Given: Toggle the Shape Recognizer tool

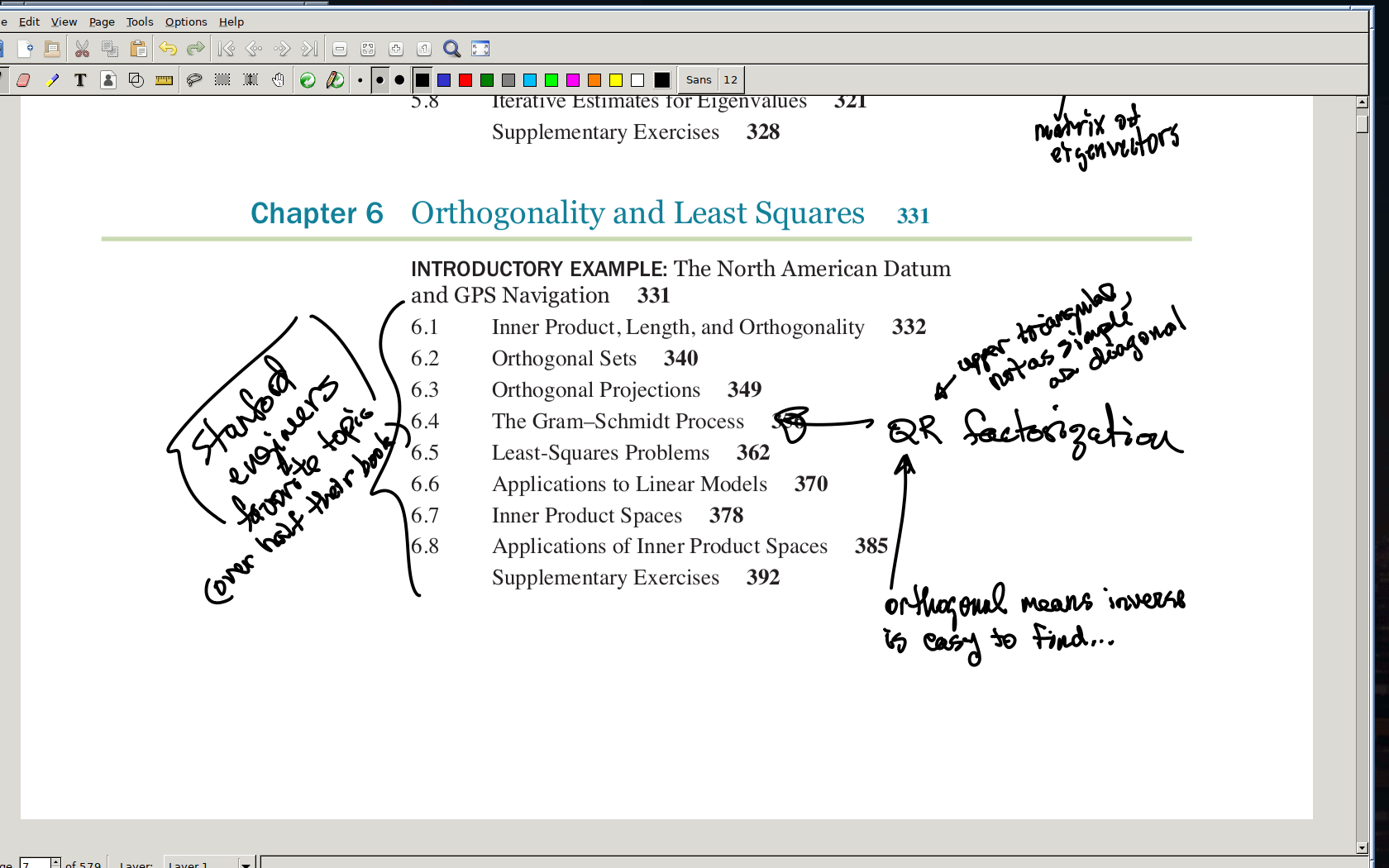Looking at the screenshot, I should pyautogui.click(x=136, y=80).
